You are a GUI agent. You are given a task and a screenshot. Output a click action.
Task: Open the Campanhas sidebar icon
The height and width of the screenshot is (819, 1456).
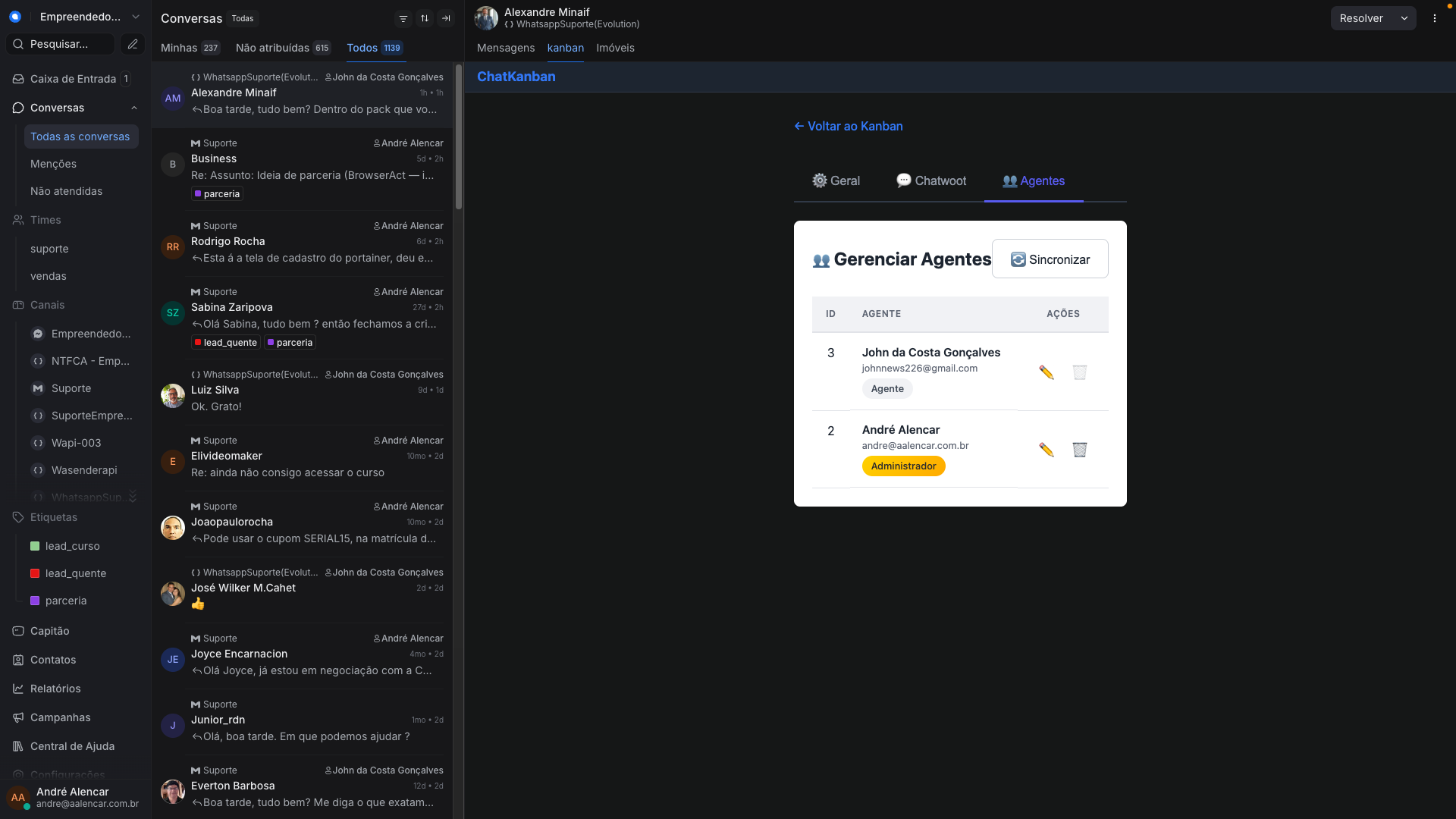click(18, 717)
